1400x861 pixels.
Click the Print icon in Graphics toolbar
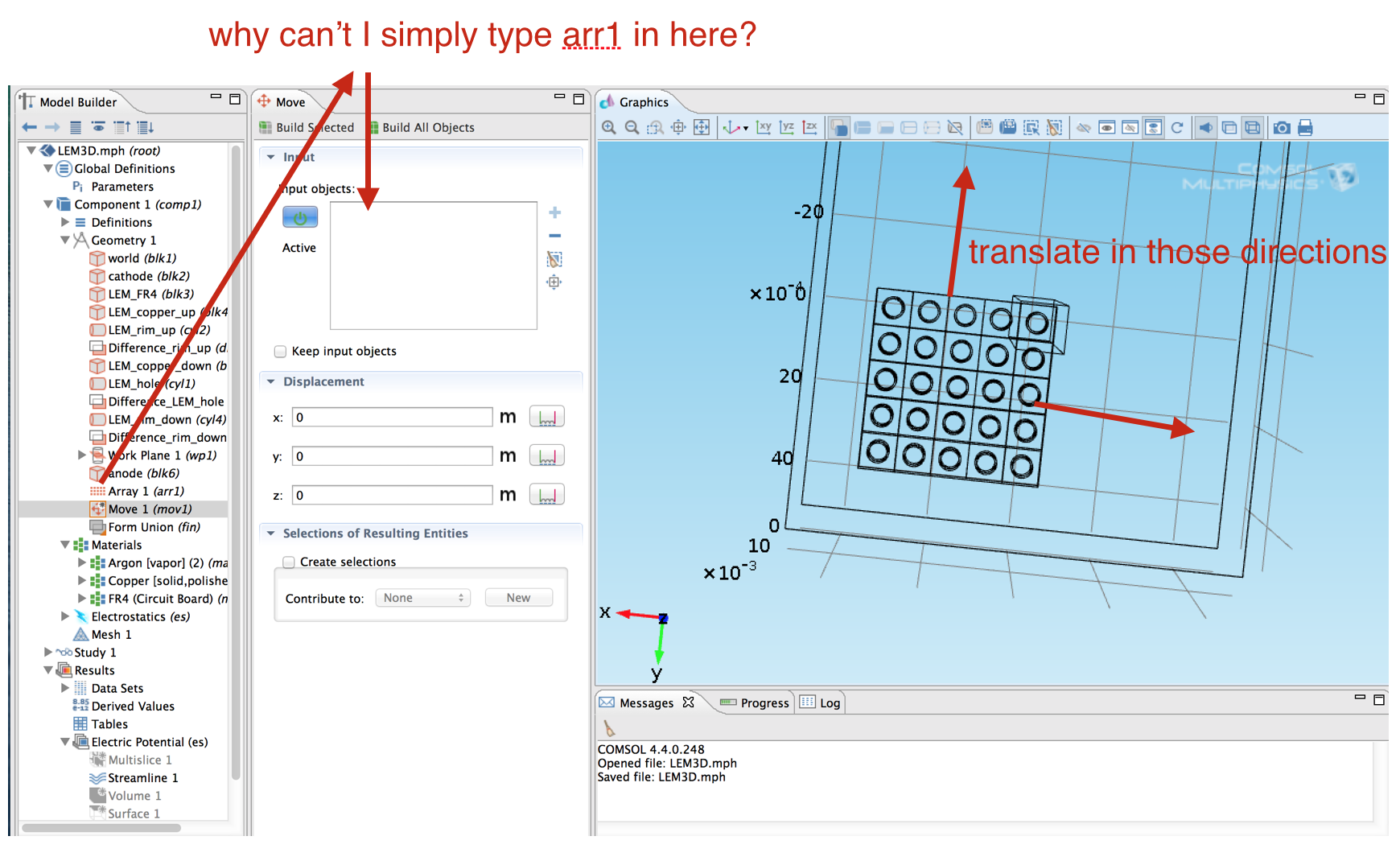1305,127
